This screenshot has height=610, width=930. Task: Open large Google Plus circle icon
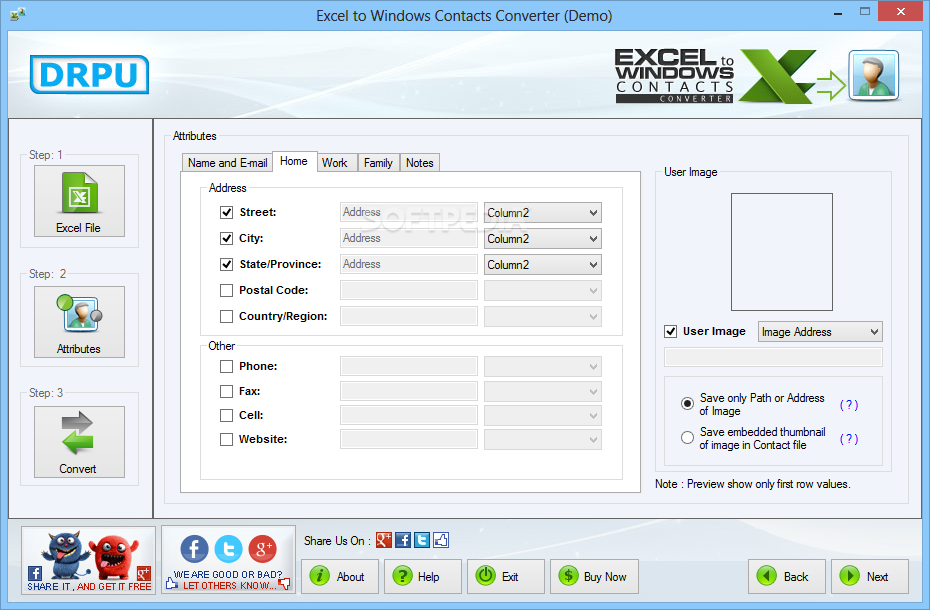click(x=263, y=549)
